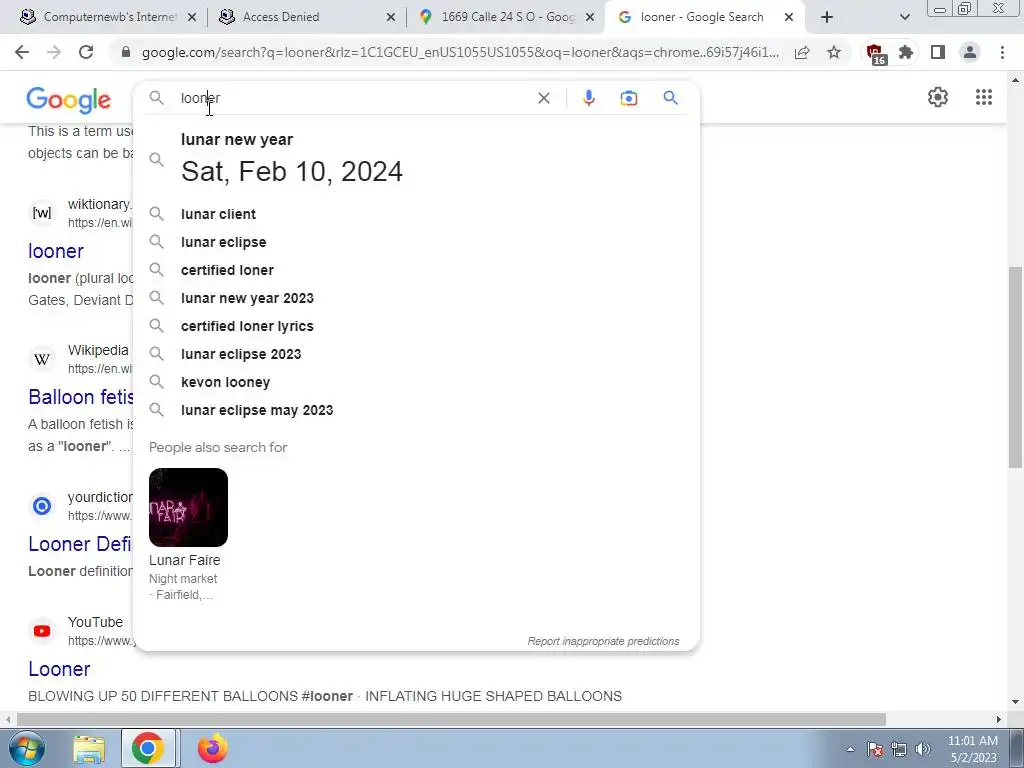
Task: Click the scroll-right arrow of the horizontal scrollbar
Action: click(999, 720)
